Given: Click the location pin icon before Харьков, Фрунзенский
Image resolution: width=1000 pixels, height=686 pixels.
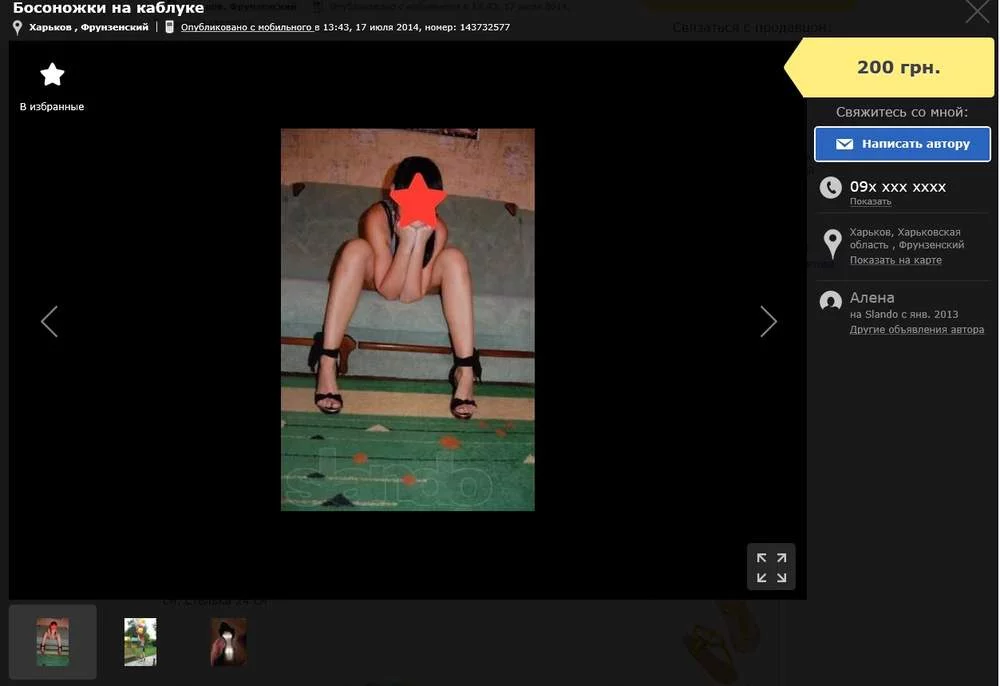Looking at the screenshot, I should (16, 27).
